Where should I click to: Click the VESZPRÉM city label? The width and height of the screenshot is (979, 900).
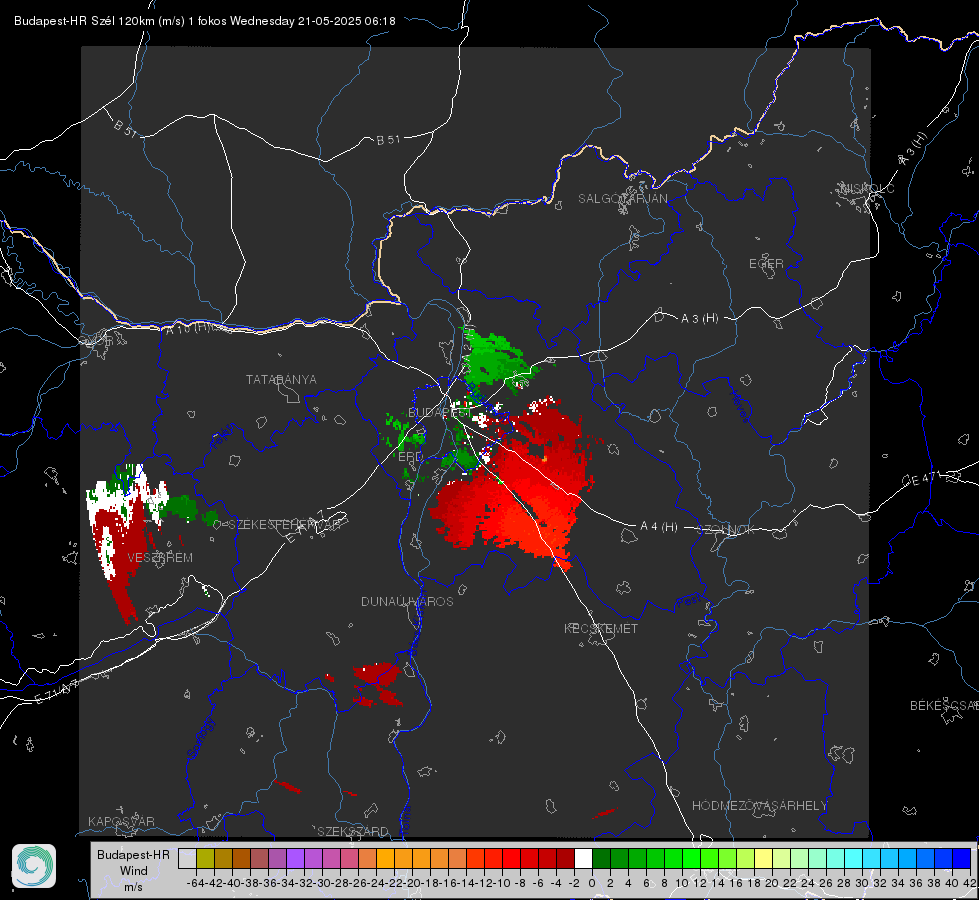click(160, 558)
